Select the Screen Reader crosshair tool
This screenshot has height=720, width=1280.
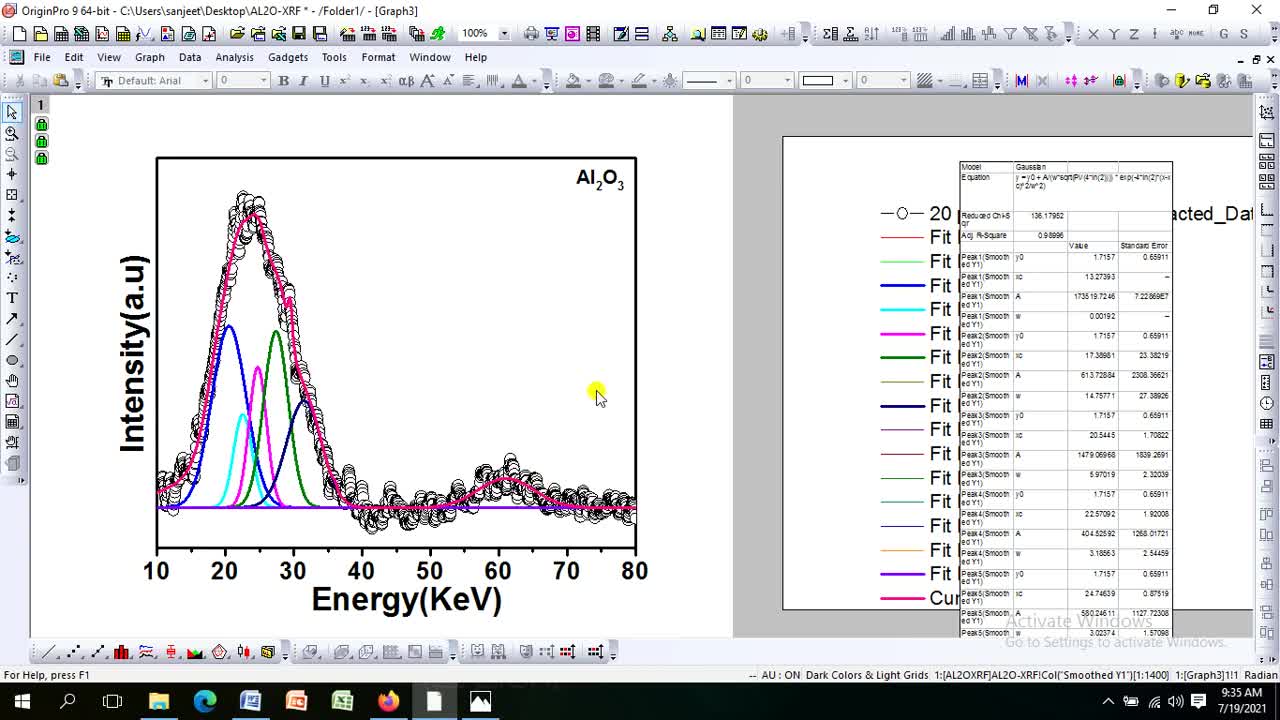[x=12, y=174]
